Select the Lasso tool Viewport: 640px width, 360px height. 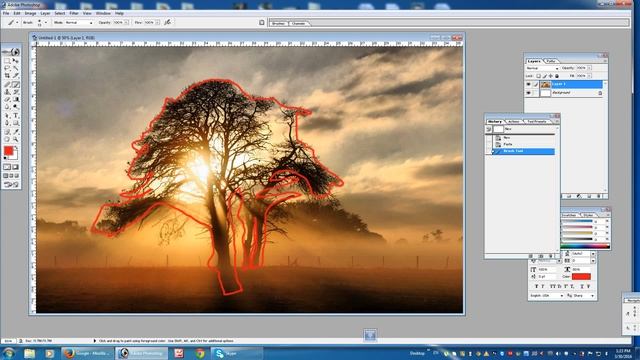7,68
